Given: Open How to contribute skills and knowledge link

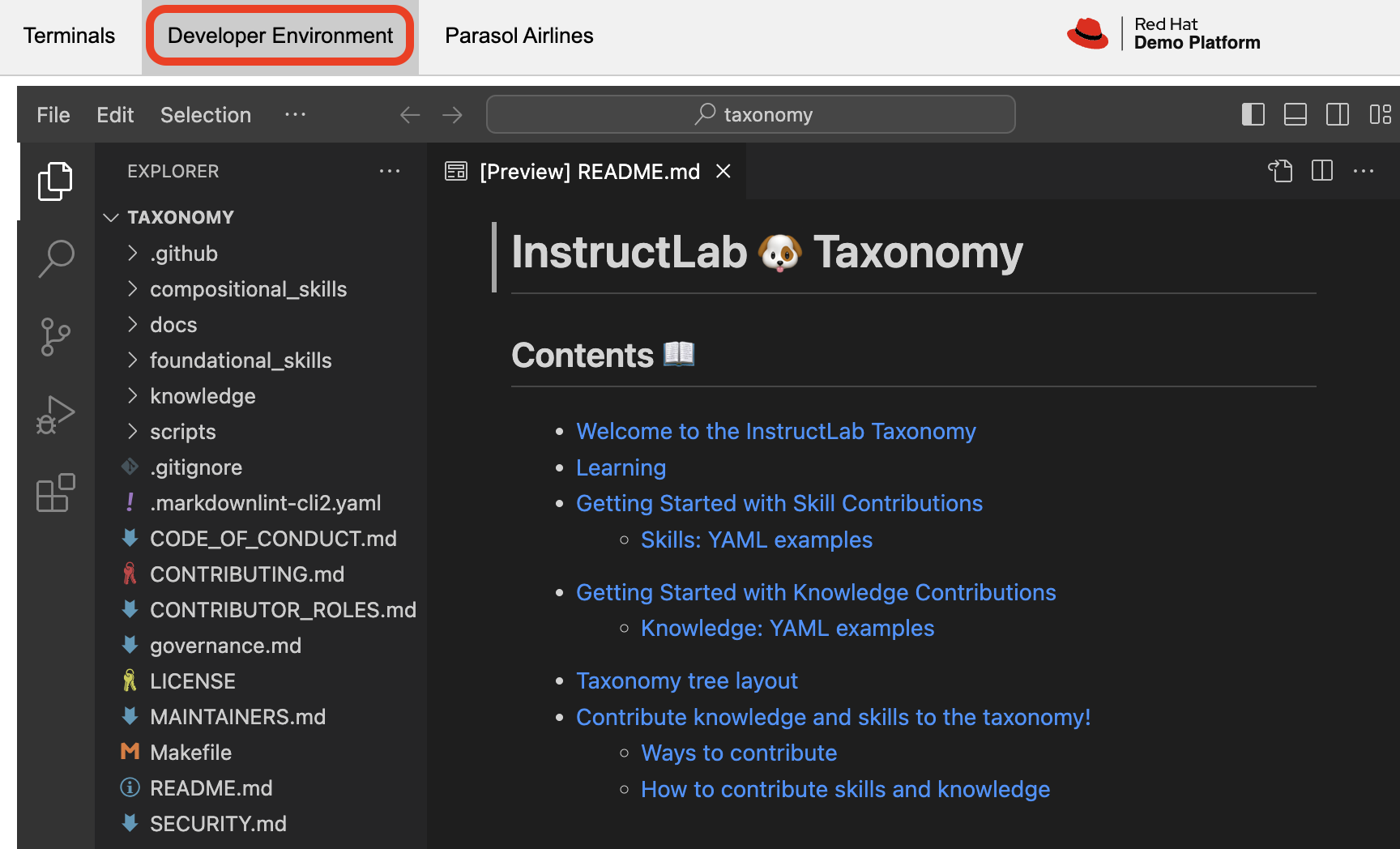Looking at the screenshot, I should point(845,789).
